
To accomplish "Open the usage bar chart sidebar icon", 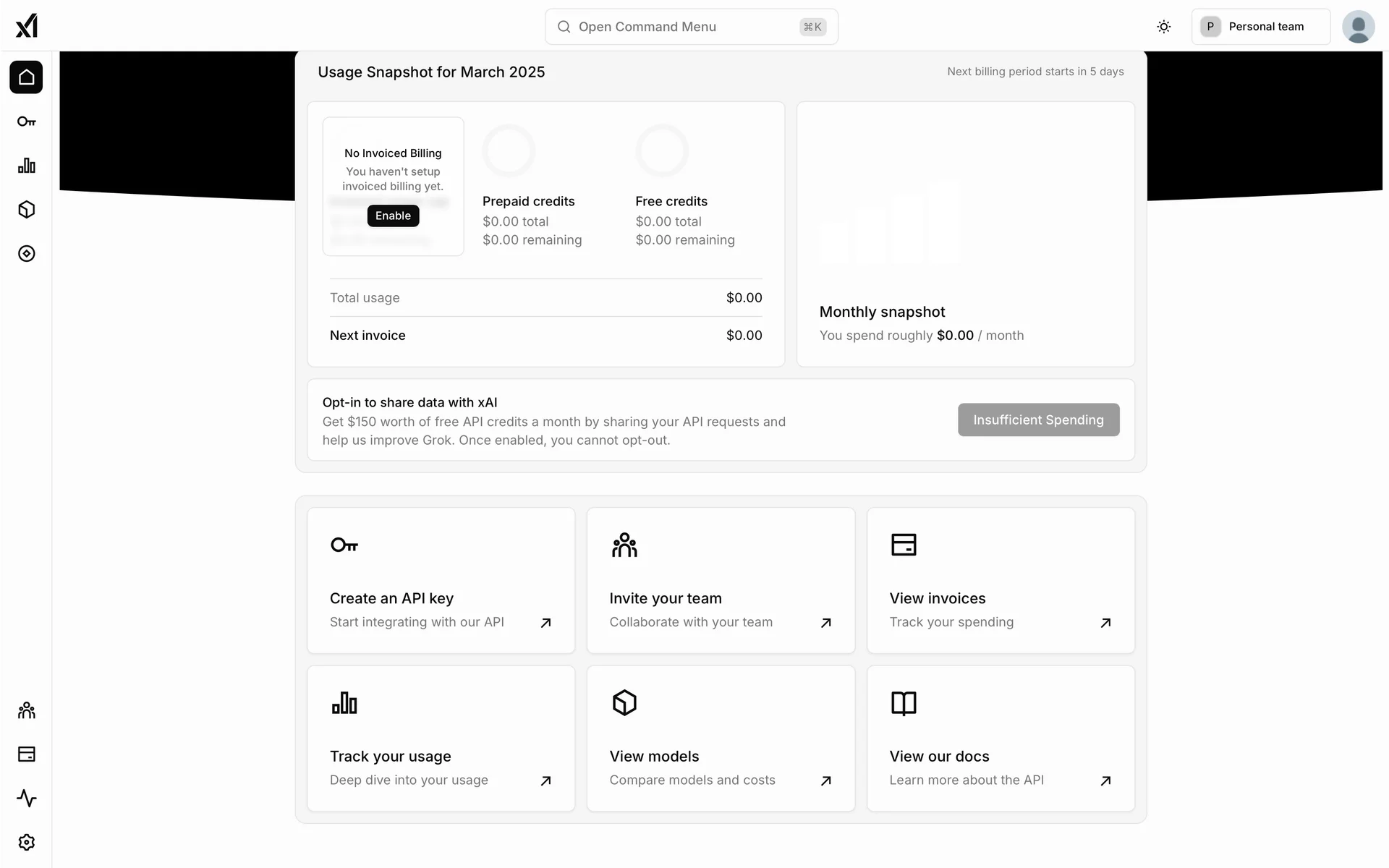I will pyautogui.click(x=26, y=166).
